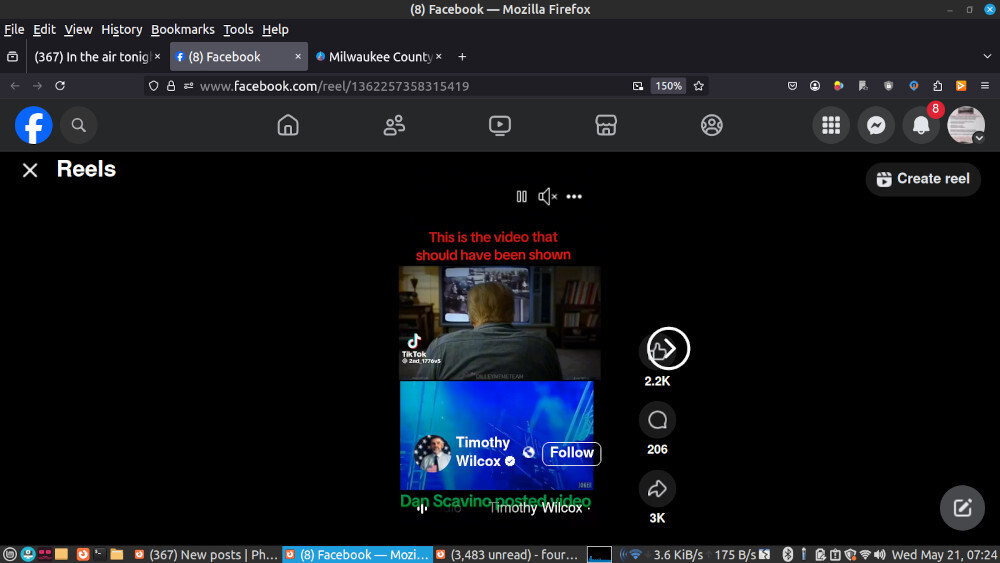The image size is (1000, 563).
Task: Open the View menu
Action: 78,29
